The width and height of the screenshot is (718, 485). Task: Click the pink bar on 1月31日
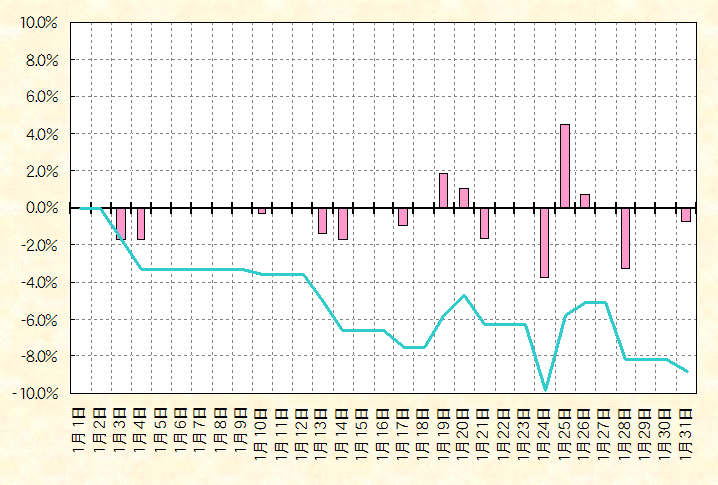(x=686, y=215)
